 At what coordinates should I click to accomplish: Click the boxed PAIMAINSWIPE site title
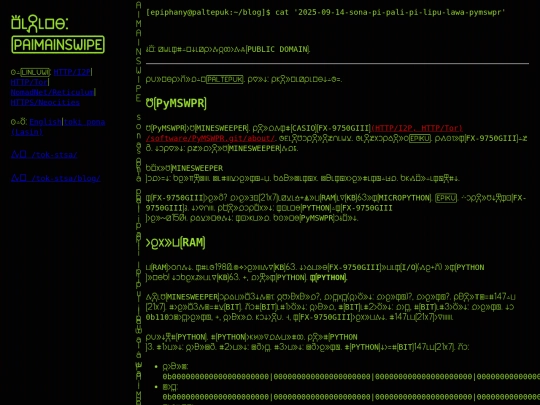point(58,44)
